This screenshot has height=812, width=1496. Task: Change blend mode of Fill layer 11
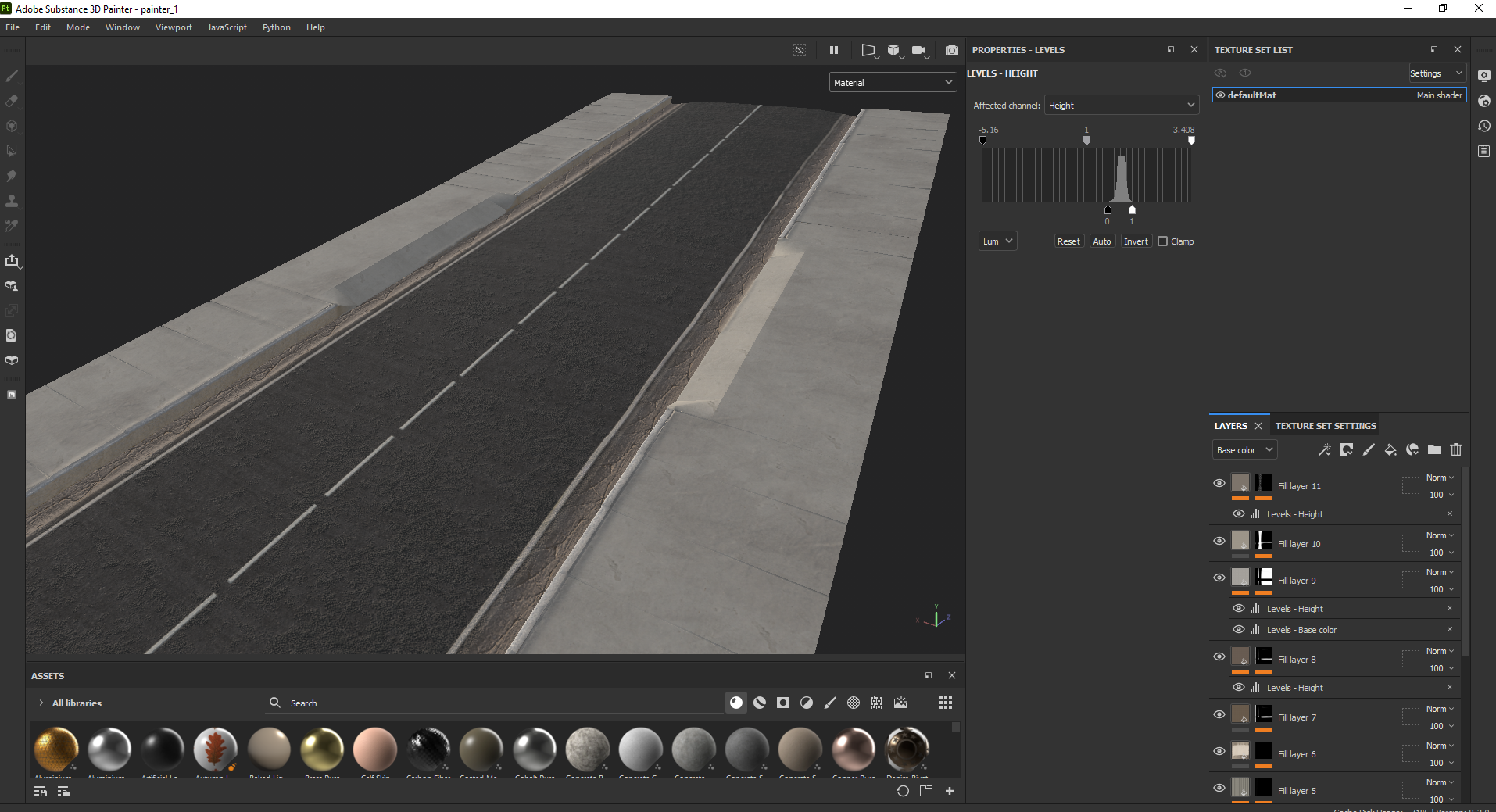(x=1440, y=478)
